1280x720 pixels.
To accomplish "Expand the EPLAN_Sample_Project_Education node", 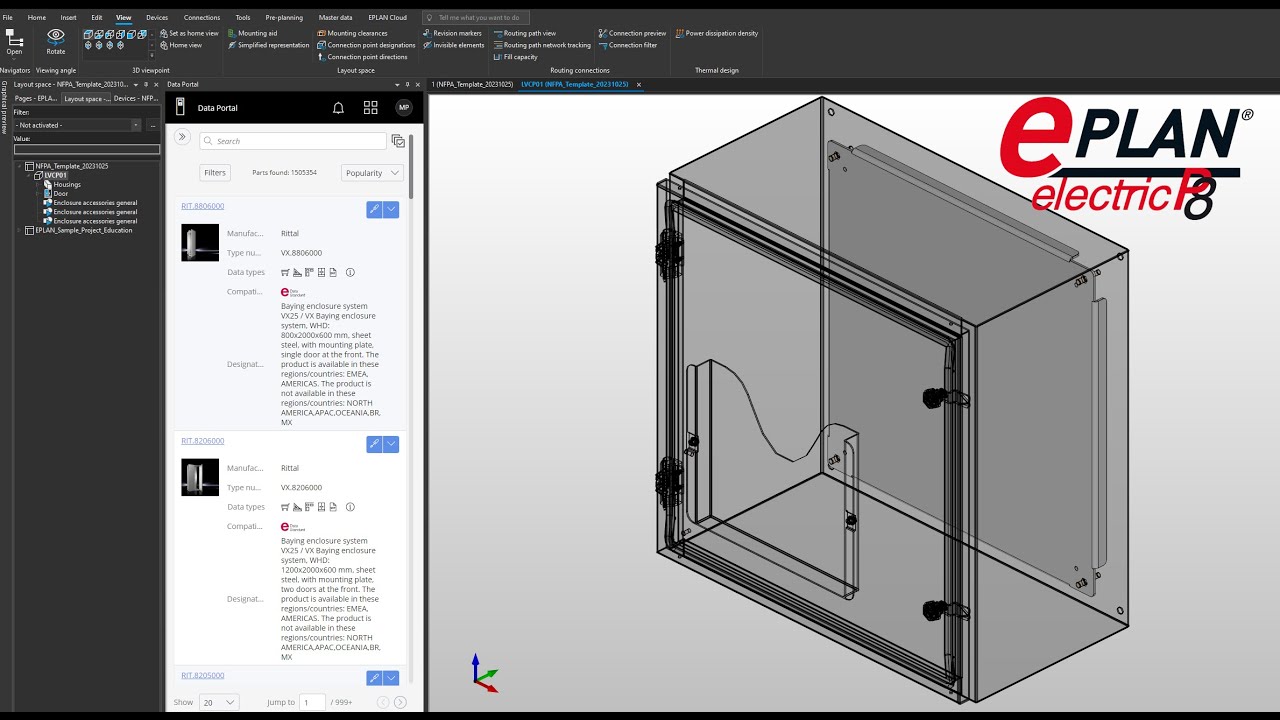I will 18,230.
